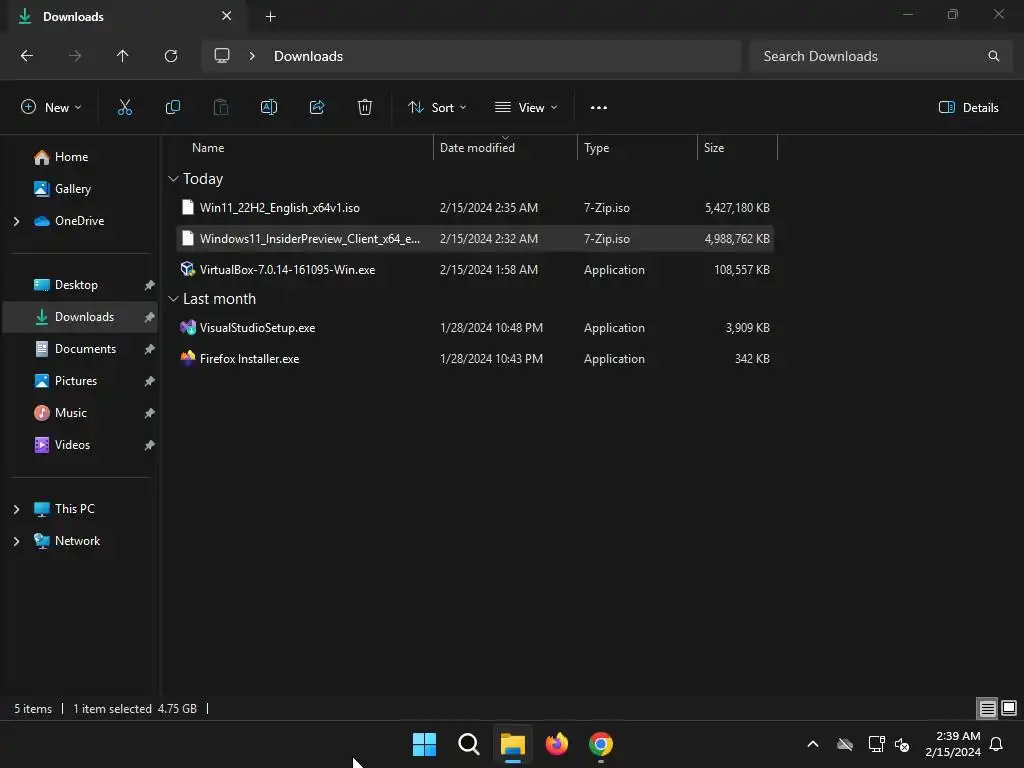Image resolution: width=1024 pixels, height=768 pixels.
Task: Open the Sort dropdown
Action: click(x=437, y=108)
